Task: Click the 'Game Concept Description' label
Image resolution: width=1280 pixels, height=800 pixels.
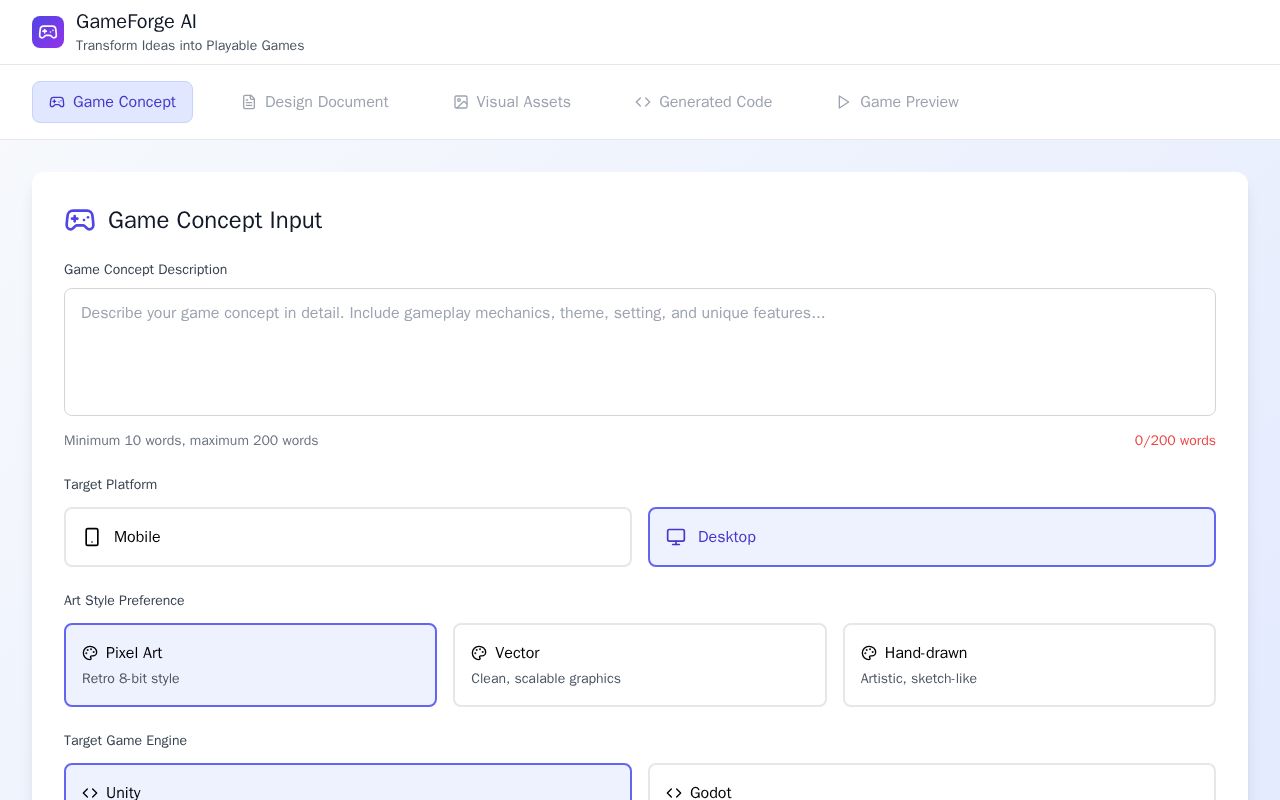Action: click(145, 270)
